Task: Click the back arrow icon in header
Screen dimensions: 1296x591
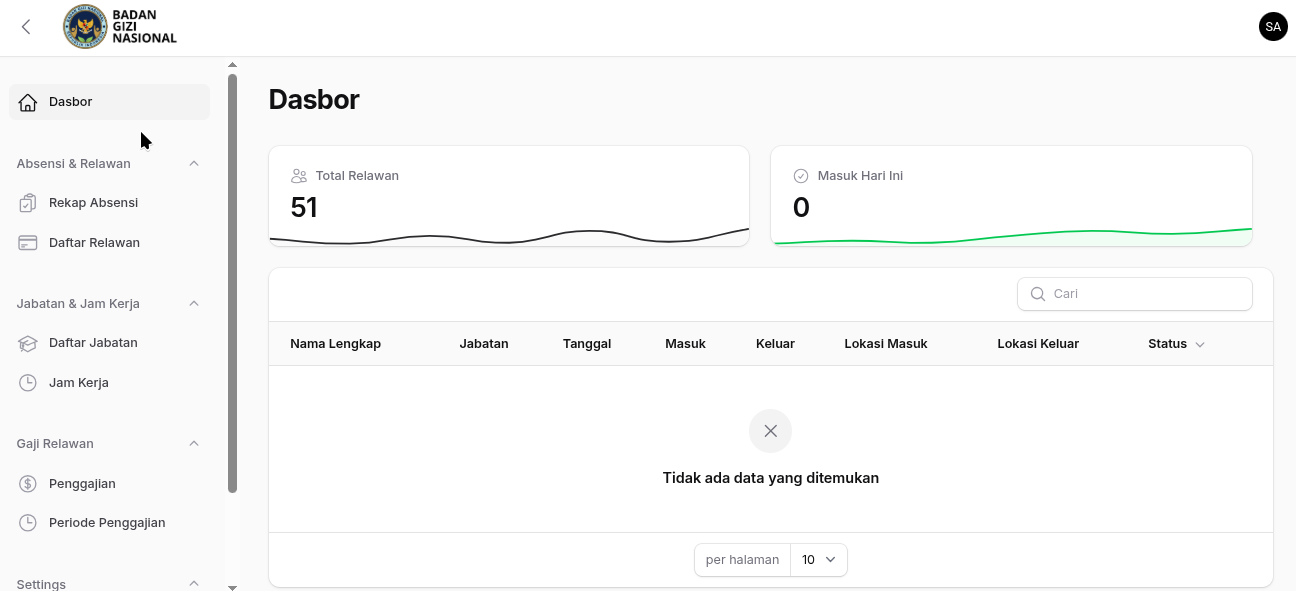Action: click(x=26, y=27)
